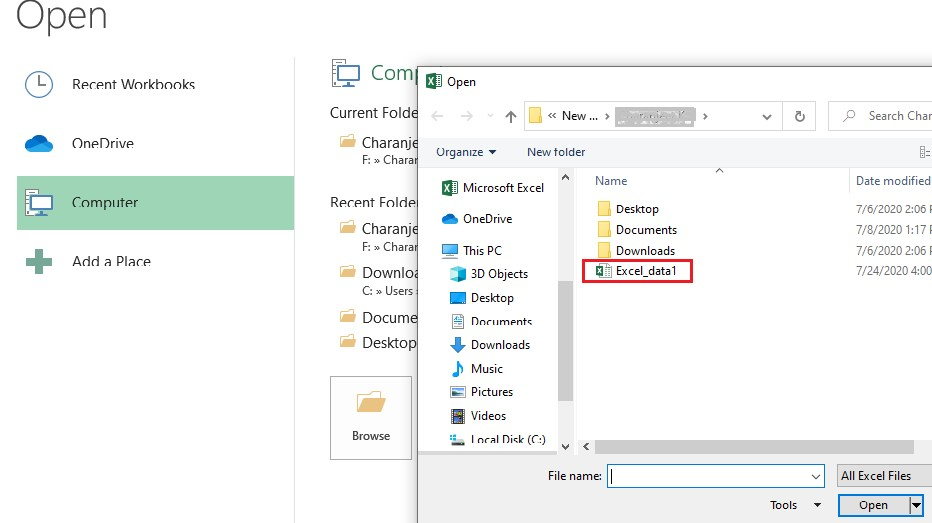Select Computer in the Open places list

pos(105,203)
